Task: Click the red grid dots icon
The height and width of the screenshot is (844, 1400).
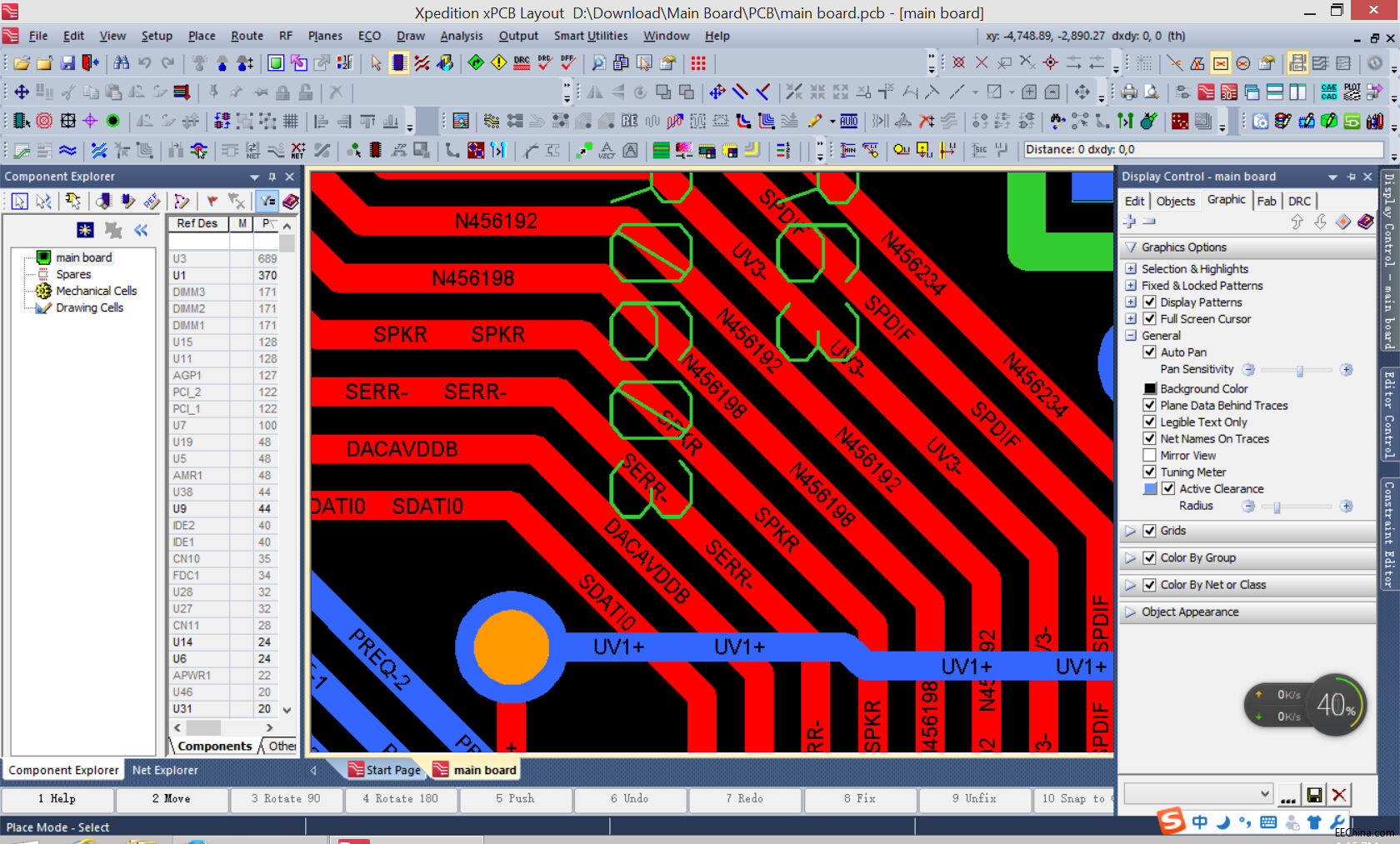Action: (x=698, y=63)
